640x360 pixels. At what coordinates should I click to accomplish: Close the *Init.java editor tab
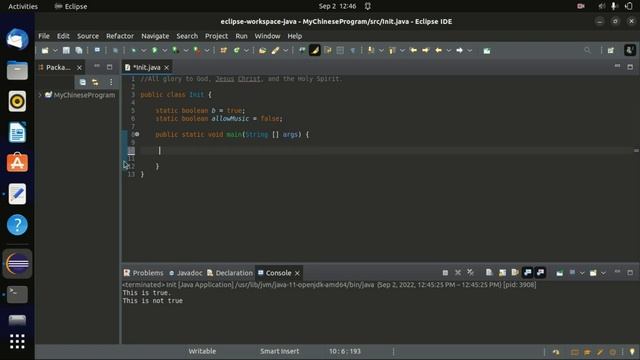pos(167,67)
